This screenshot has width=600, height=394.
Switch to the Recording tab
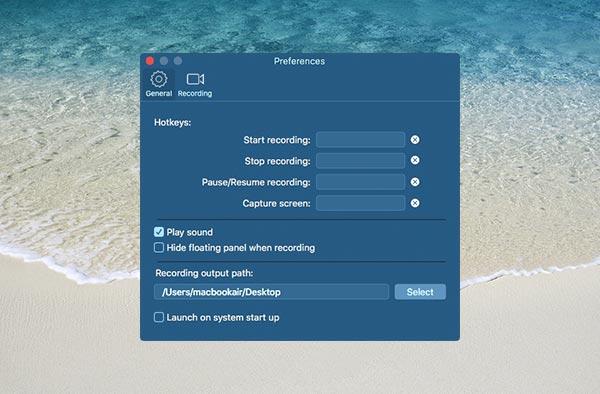[195, 84]
